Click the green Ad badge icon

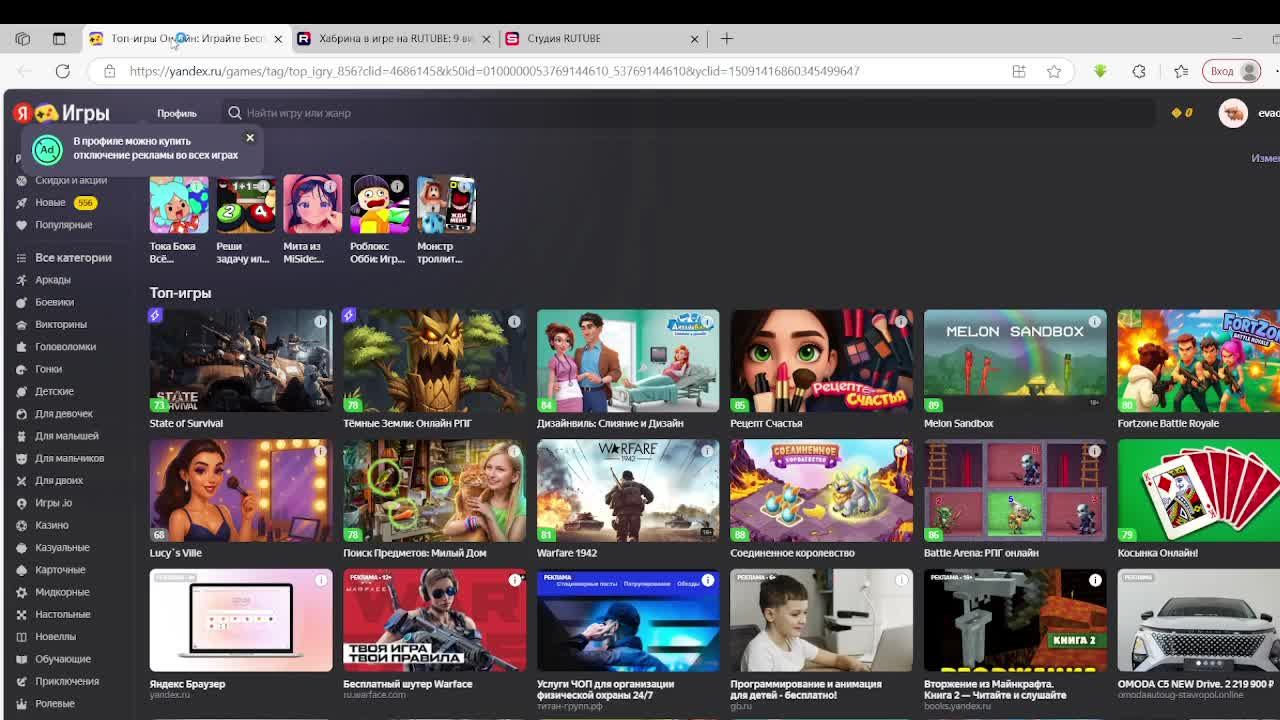pyautogui.click(x=47, y=149)
